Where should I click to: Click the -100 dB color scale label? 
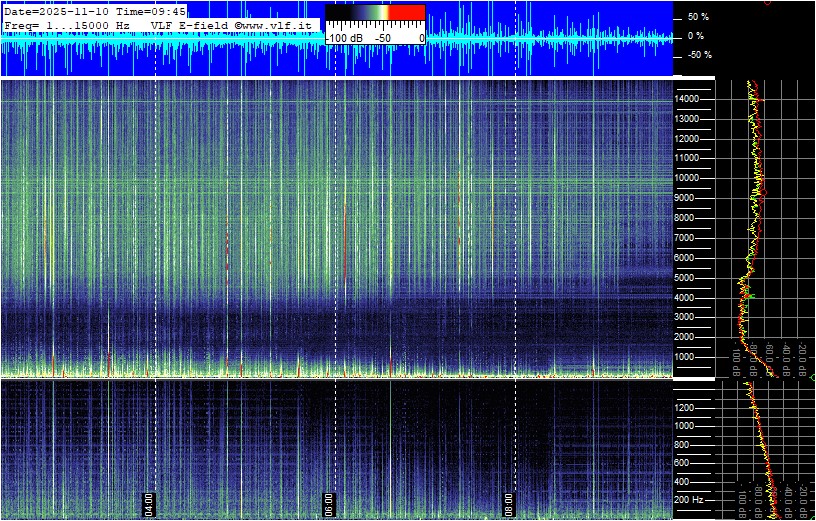click(x=344, y=38)
